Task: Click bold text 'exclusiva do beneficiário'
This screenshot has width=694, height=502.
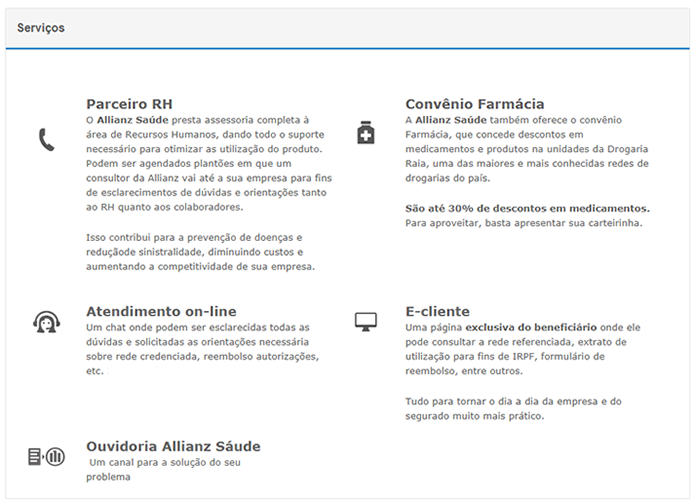Action: [531, 328]
